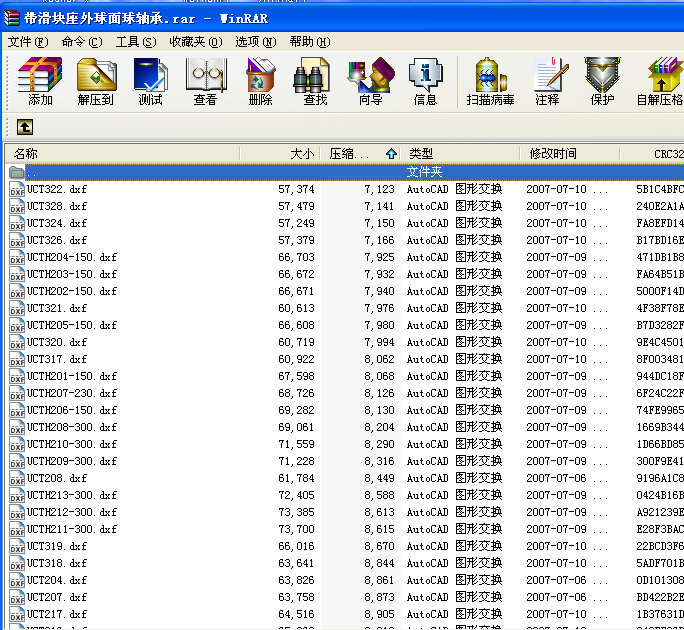The width and height of the screenshot is (684, 630).
Task: Click DXF file icon of UCT321.dxf
Action: point(17,308)
